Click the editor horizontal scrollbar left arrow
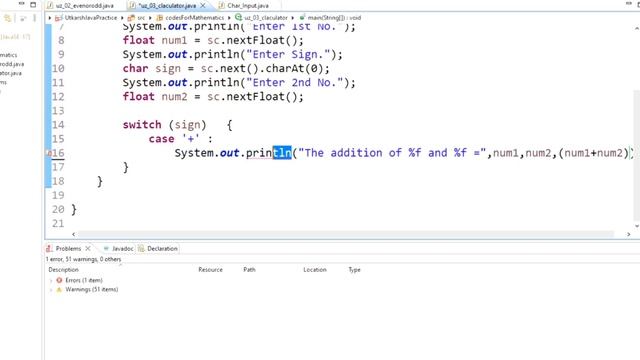640x360 pixels. click(73, 234)
